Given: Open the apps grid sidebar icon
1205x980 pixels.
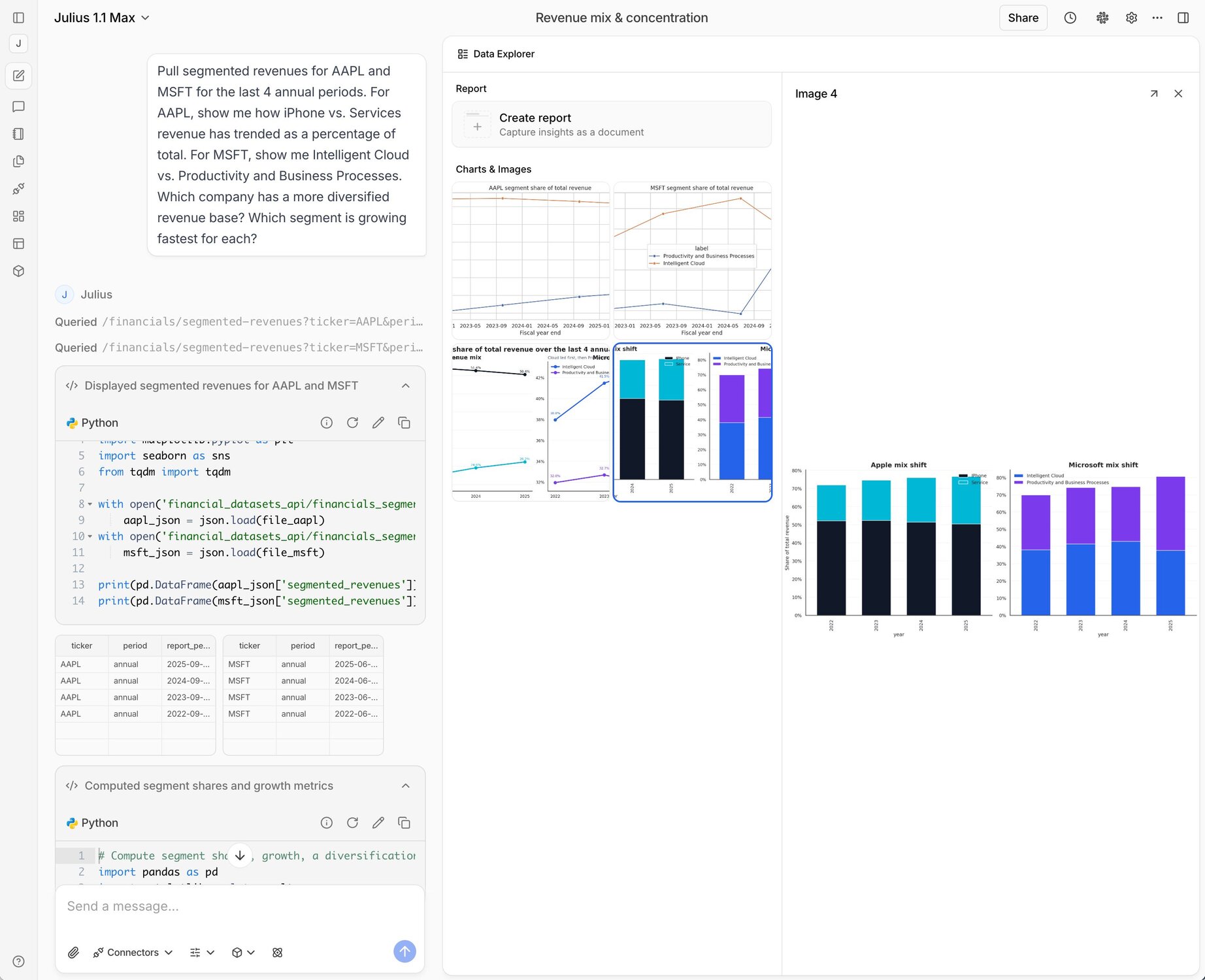Looking at the screenshot, I should [18, 216].
